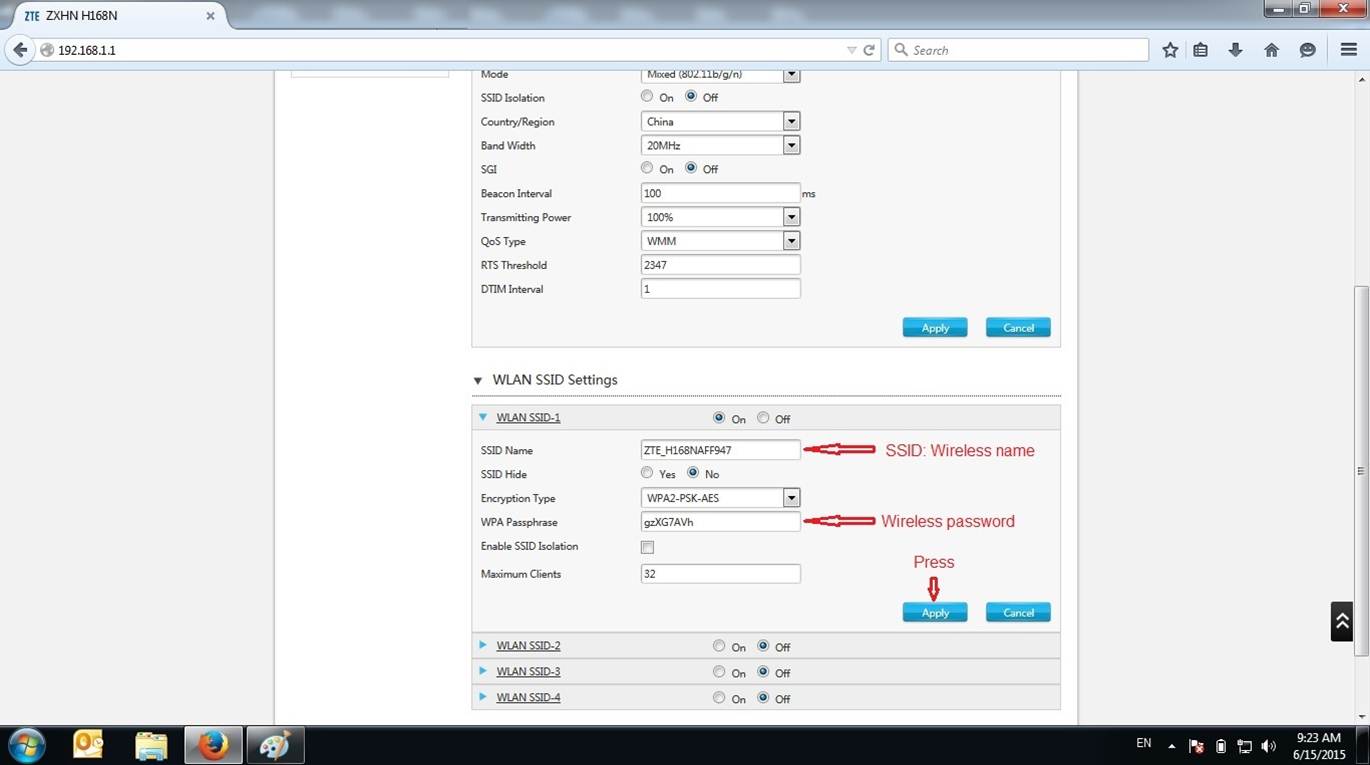
Task: Click the back-to-top double chevron button
Action: 1342,621
